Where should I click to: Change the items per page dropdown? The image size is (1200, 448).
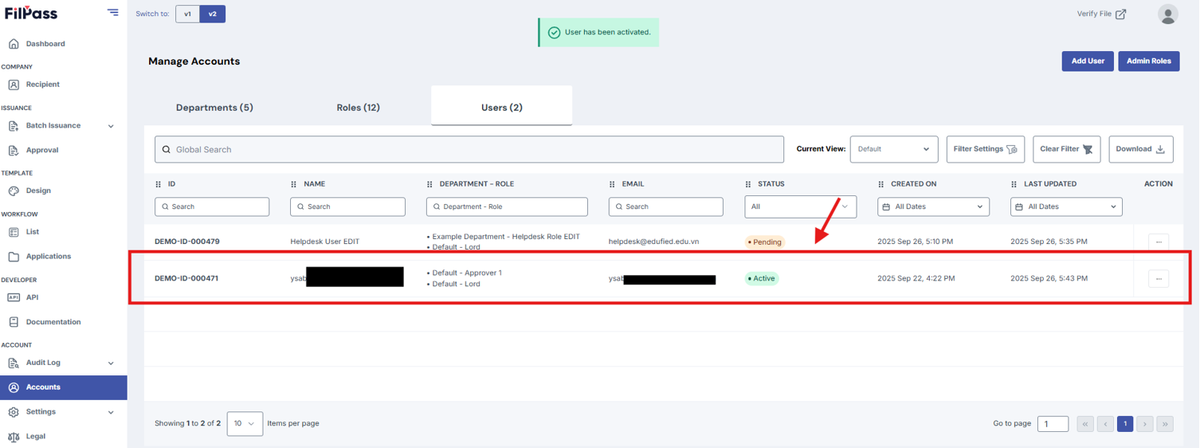coord(245,424)
